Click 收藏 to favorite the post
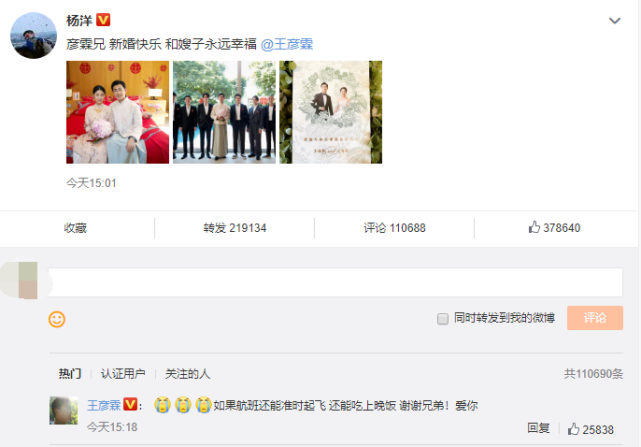 coord(76,228)
